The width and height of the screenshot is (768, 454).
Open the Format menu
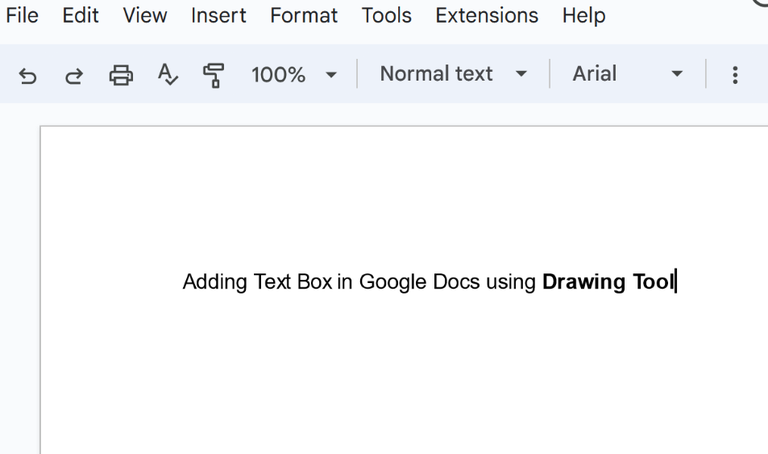(304, 16)
